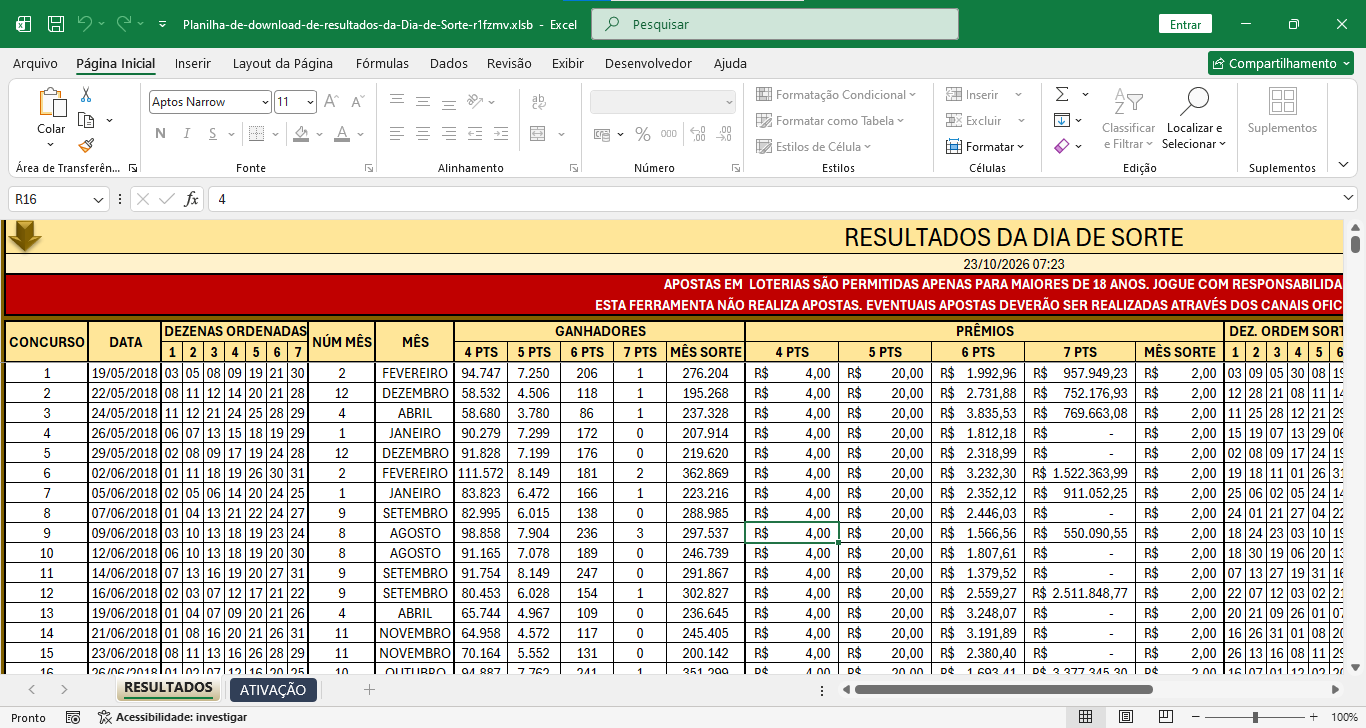Image resolution: width=1366 pixels, height=728 pixels.
Task: Open the Fórmulas ribbon tab
Action: [x=382, y=63]
